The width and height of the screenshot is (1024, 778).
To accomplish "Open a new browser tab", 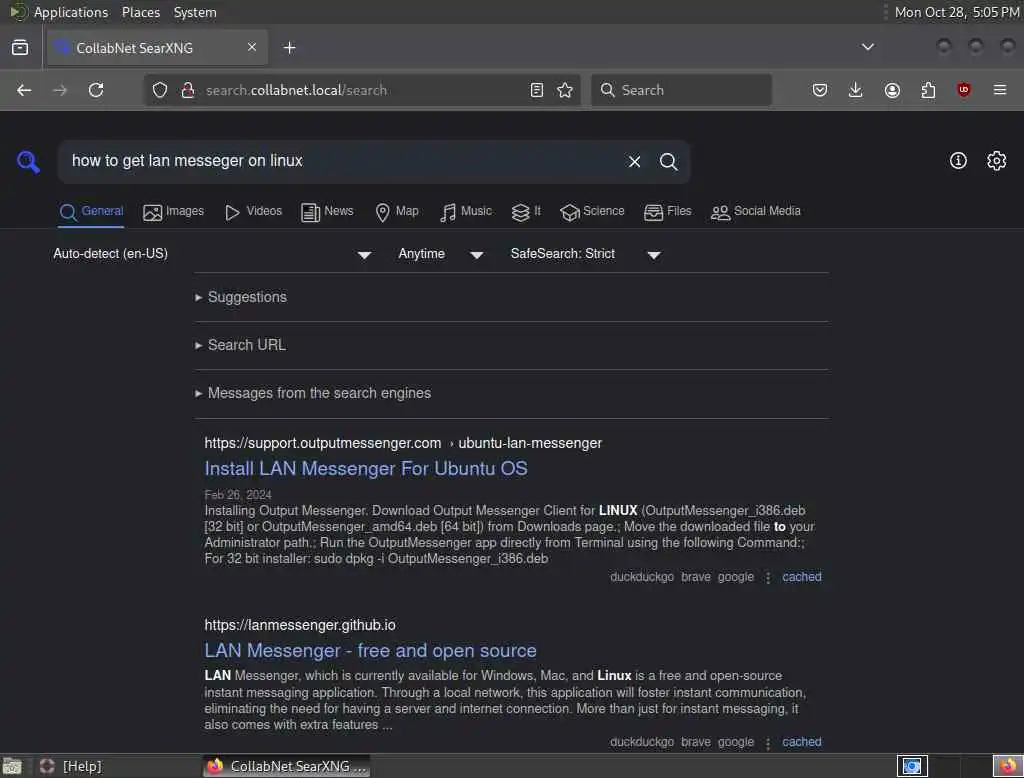I will coord(290,48).
